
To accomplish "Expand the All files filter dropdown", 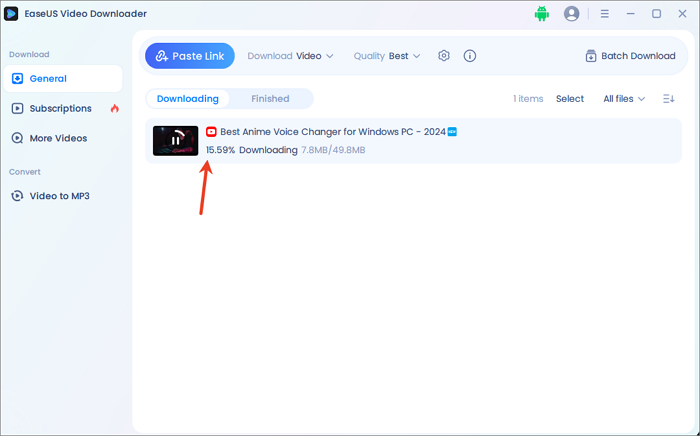I will click(624, 99).
